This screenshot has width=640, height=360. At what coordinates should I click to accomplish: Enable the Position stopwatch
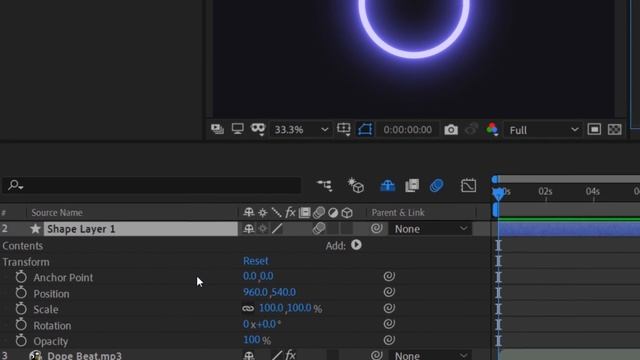point(21,293)
